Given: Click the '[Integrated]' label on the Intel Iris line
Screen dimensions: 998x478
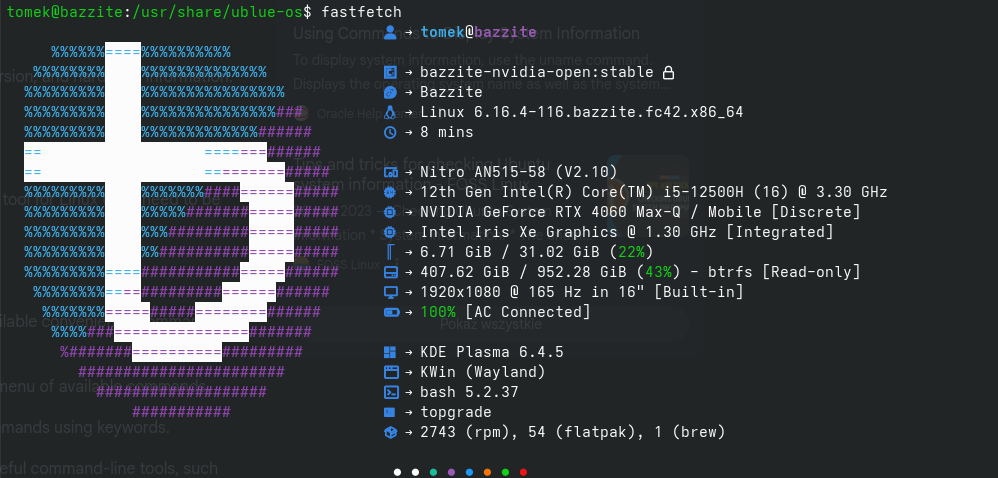Looking at the screenshot, I should click(779, 232).
